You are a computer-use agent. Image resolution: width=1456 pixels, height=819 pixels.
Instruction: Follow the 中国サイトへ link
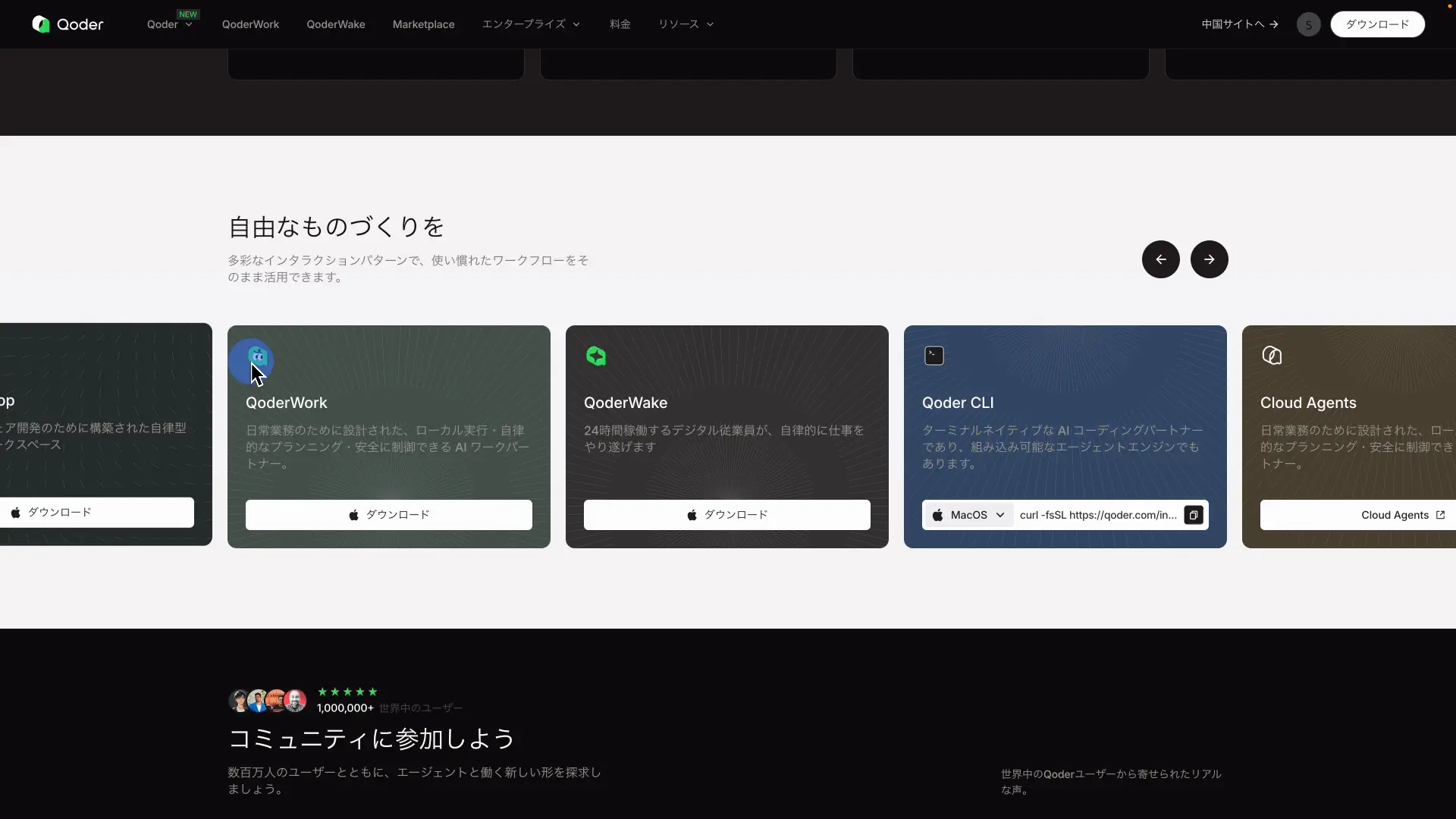[x=1240, y=24]
